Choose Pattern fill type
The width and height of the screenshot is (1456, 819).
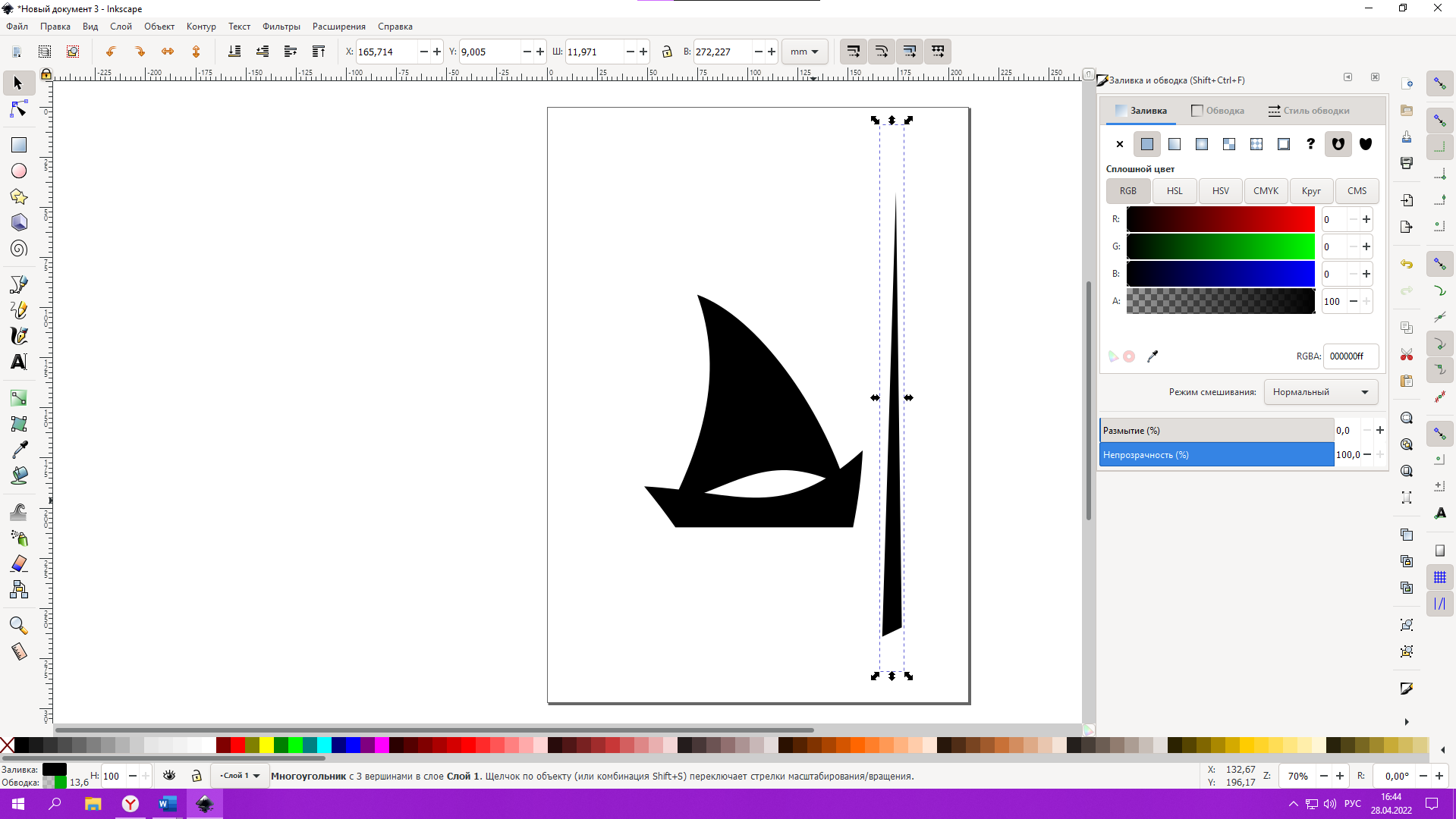(x=1256, y=144)
